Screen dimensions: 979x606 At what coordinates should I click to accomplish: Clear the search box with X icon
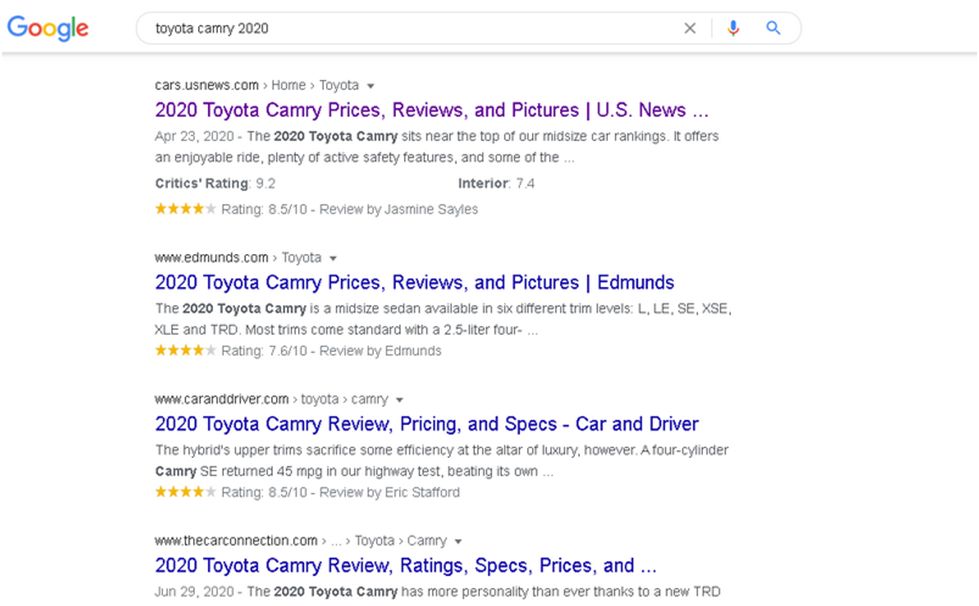[690, 28]
